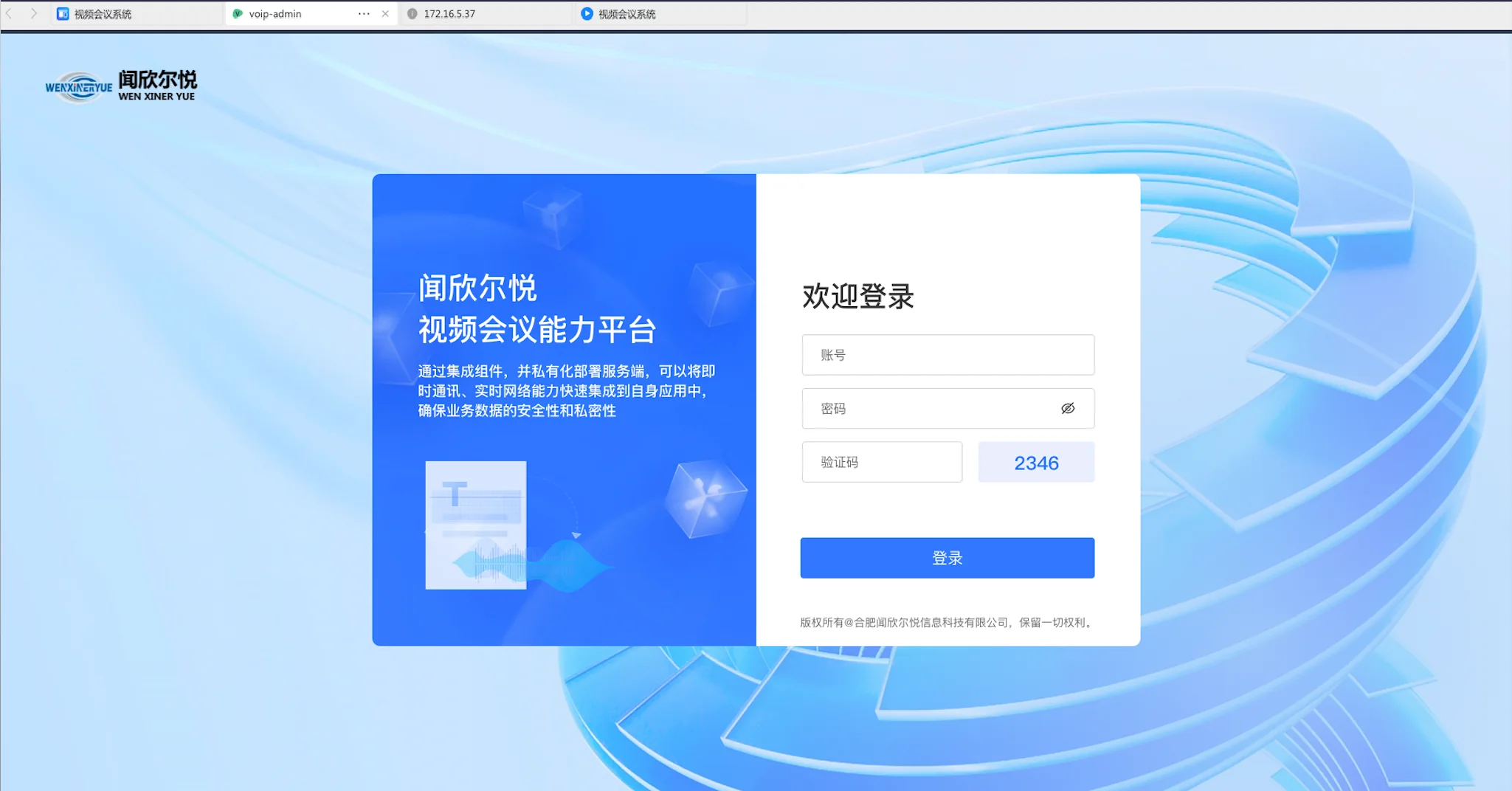Toggle password visibility eye icon
Image resolution: width=1512 pixels, height=791 pixels.
1067,408
